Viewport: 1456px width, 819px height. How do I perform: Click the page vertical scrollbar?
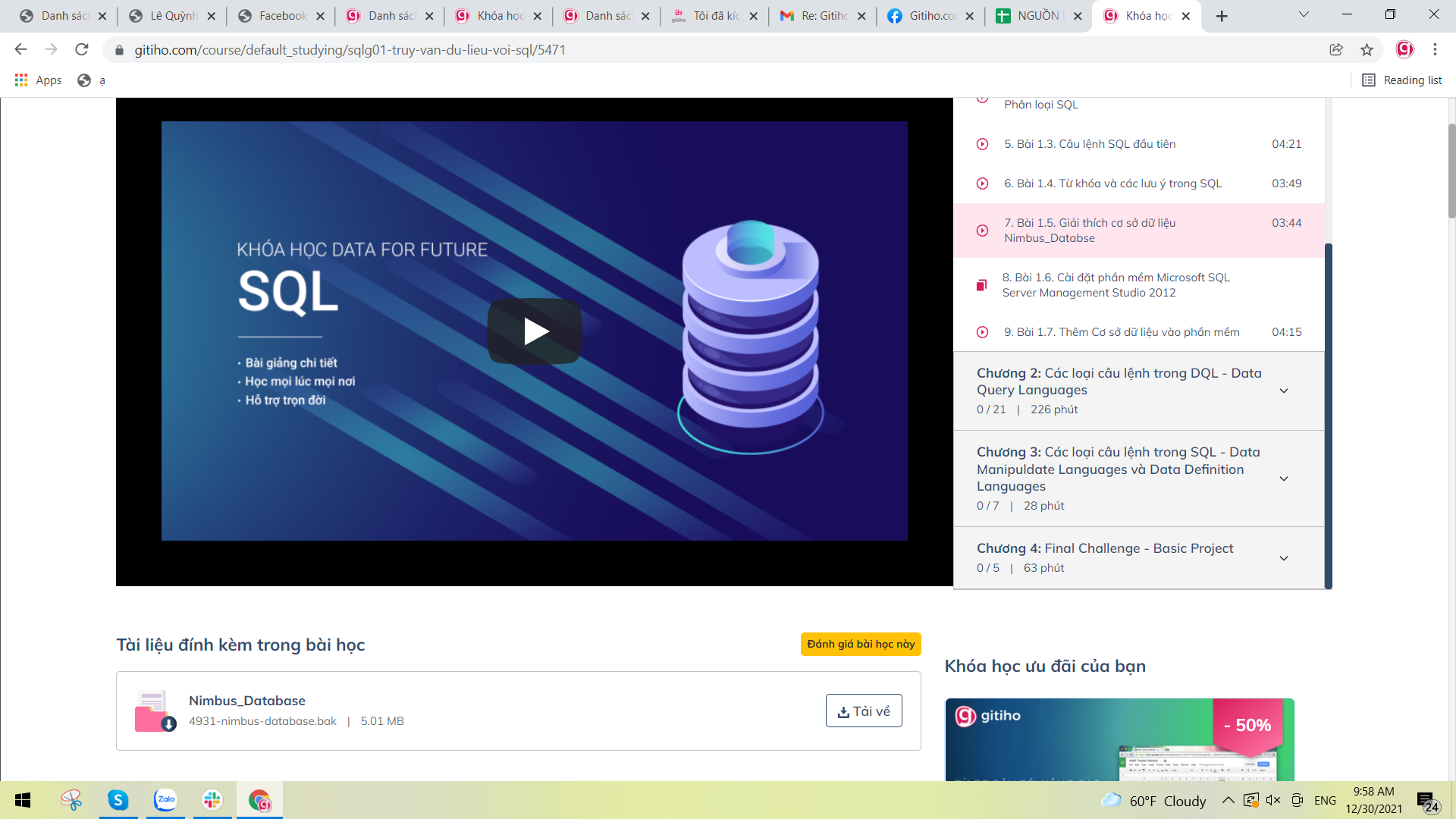[x=1451, y=171]
